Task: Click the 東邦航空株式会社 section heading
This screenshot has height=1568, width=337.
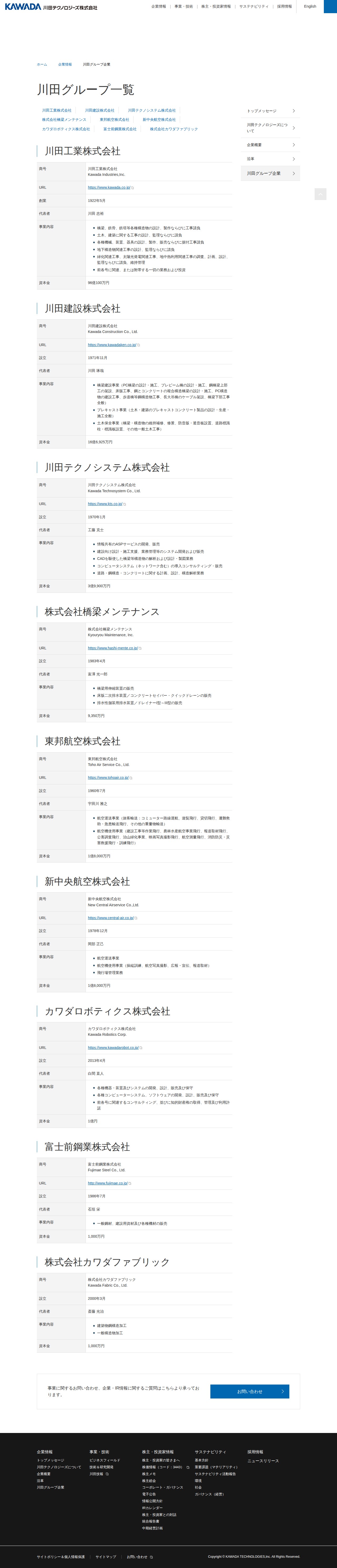Action: tap(83, 741)
